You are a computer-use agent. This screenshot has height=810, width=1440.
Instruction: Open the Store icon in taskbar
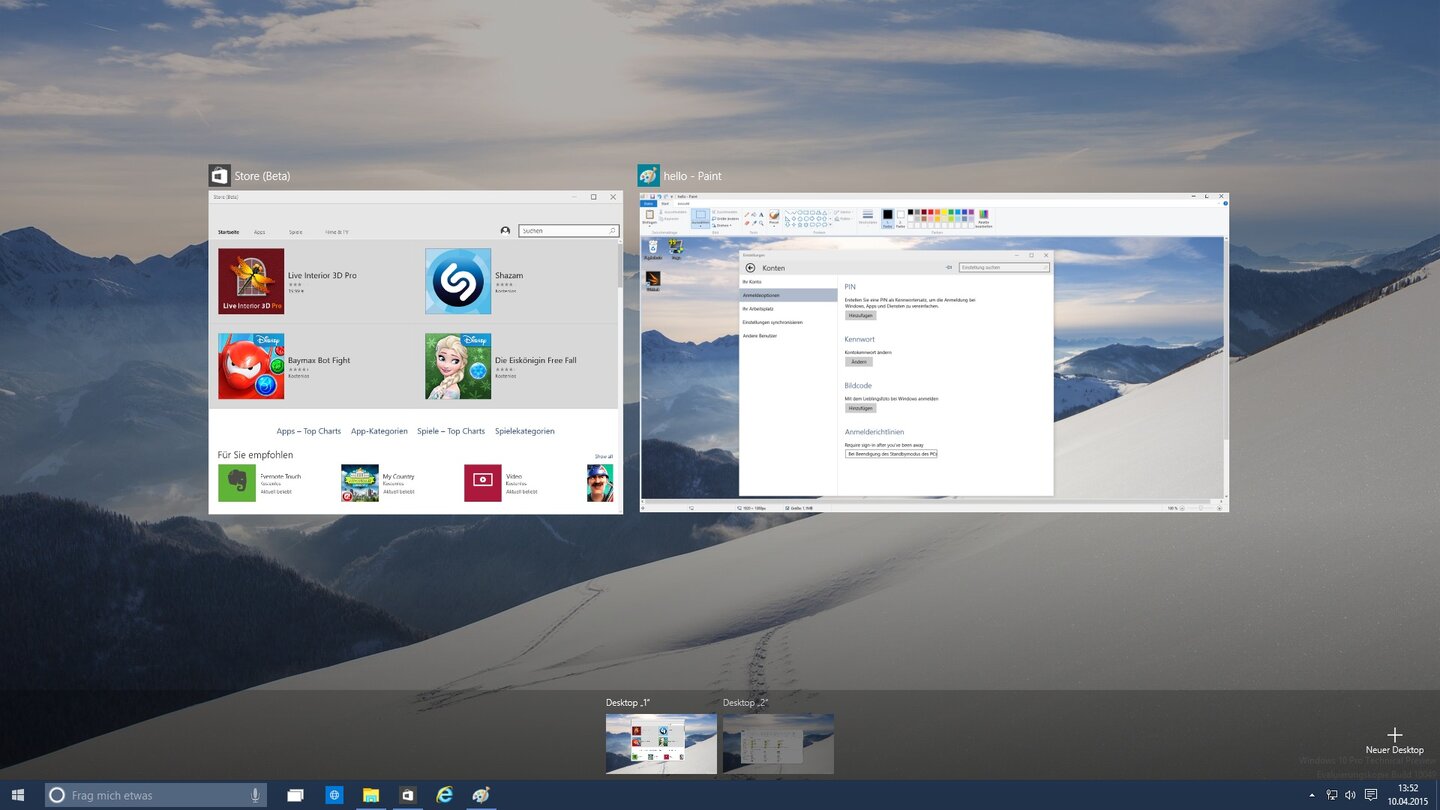pos(408,795)
